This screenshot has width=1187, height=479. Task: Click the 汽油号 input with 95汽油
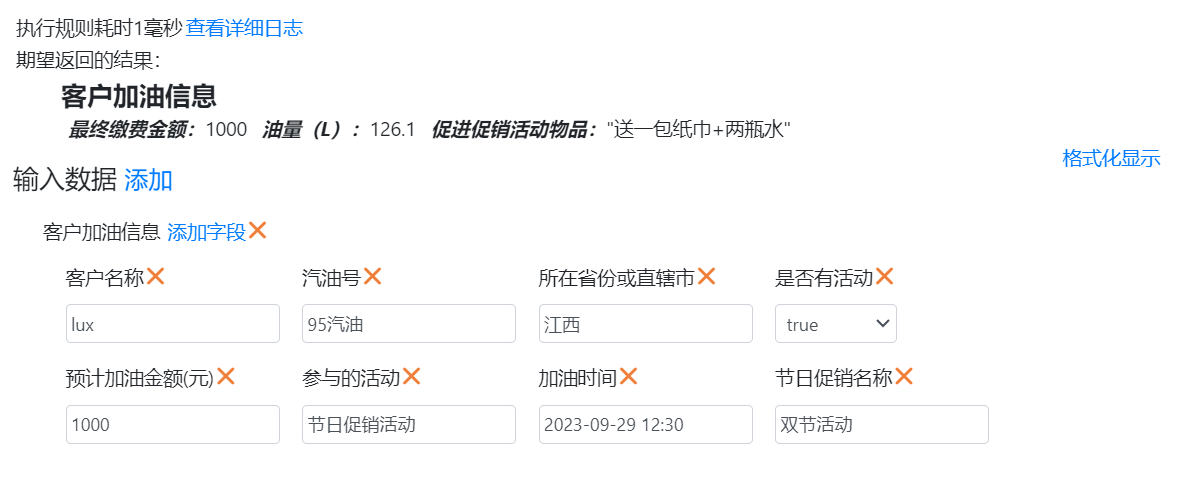pyautogui.click(x=409, y=324)
